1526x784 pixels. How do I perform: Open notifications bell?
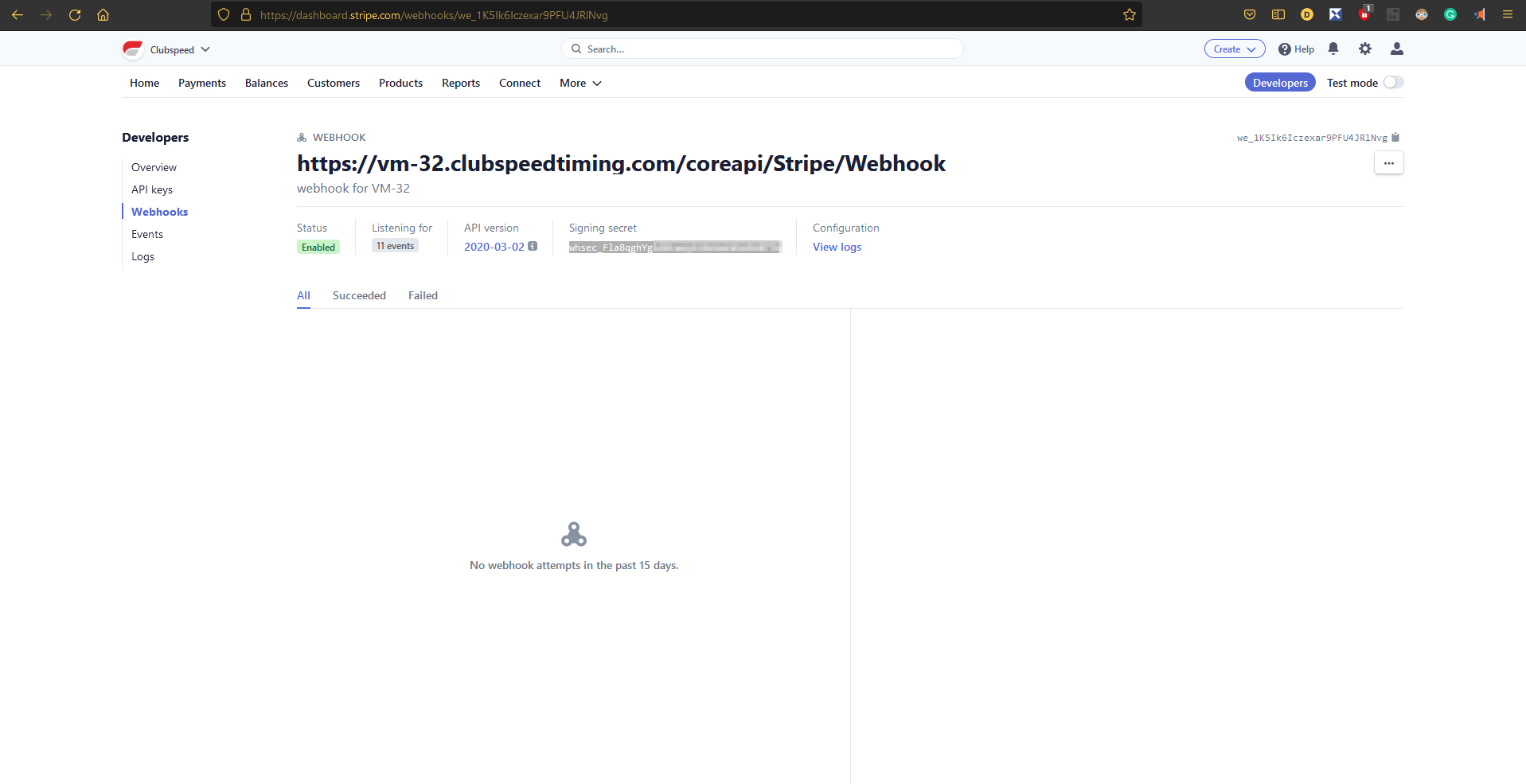(x=1333, y=49)
